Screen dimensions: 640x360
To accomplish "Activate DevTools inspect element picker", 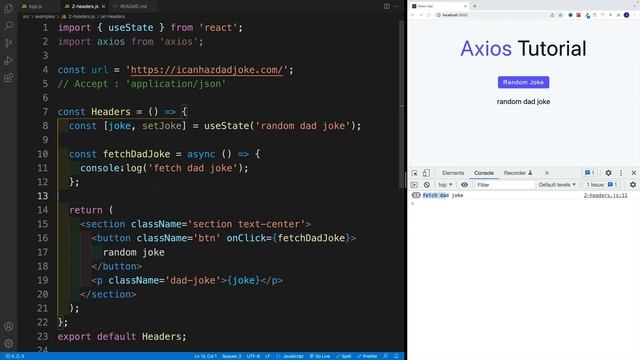I will 415,173.
